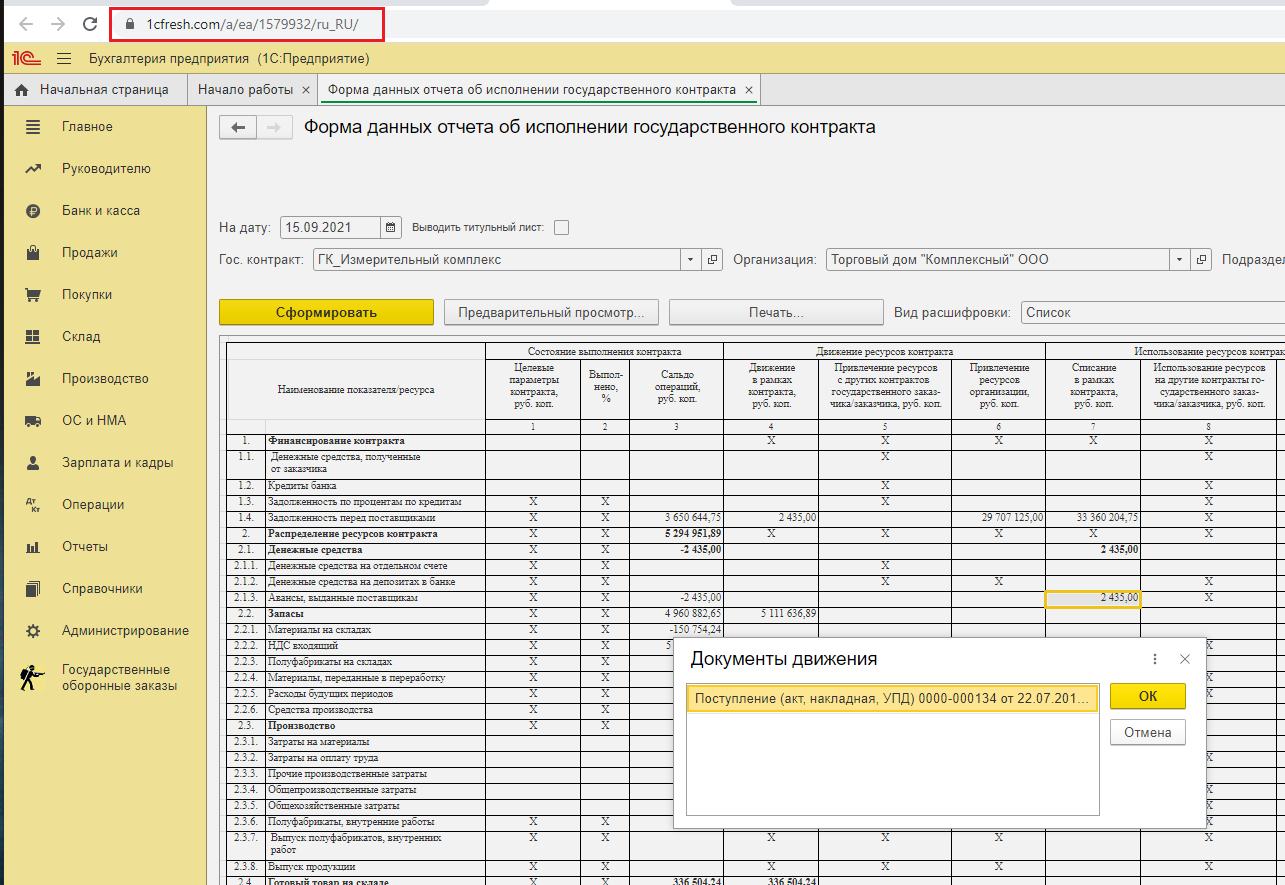Open Вид расшифровки combo box
This screenshot has height=885, width=1285.
[1152, 312]
